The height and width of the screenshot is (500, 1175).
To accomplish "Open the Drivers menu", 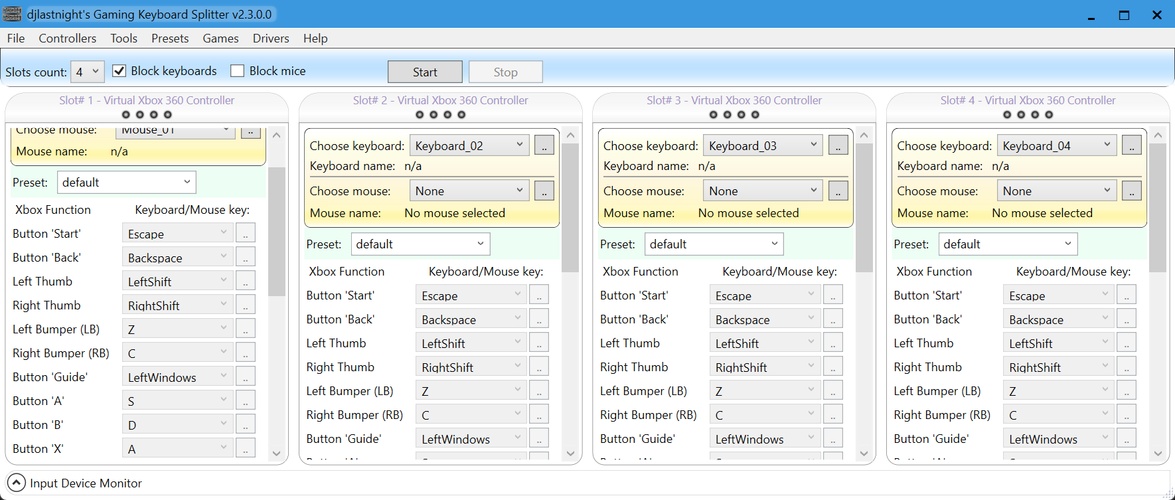I will (270, 38).
